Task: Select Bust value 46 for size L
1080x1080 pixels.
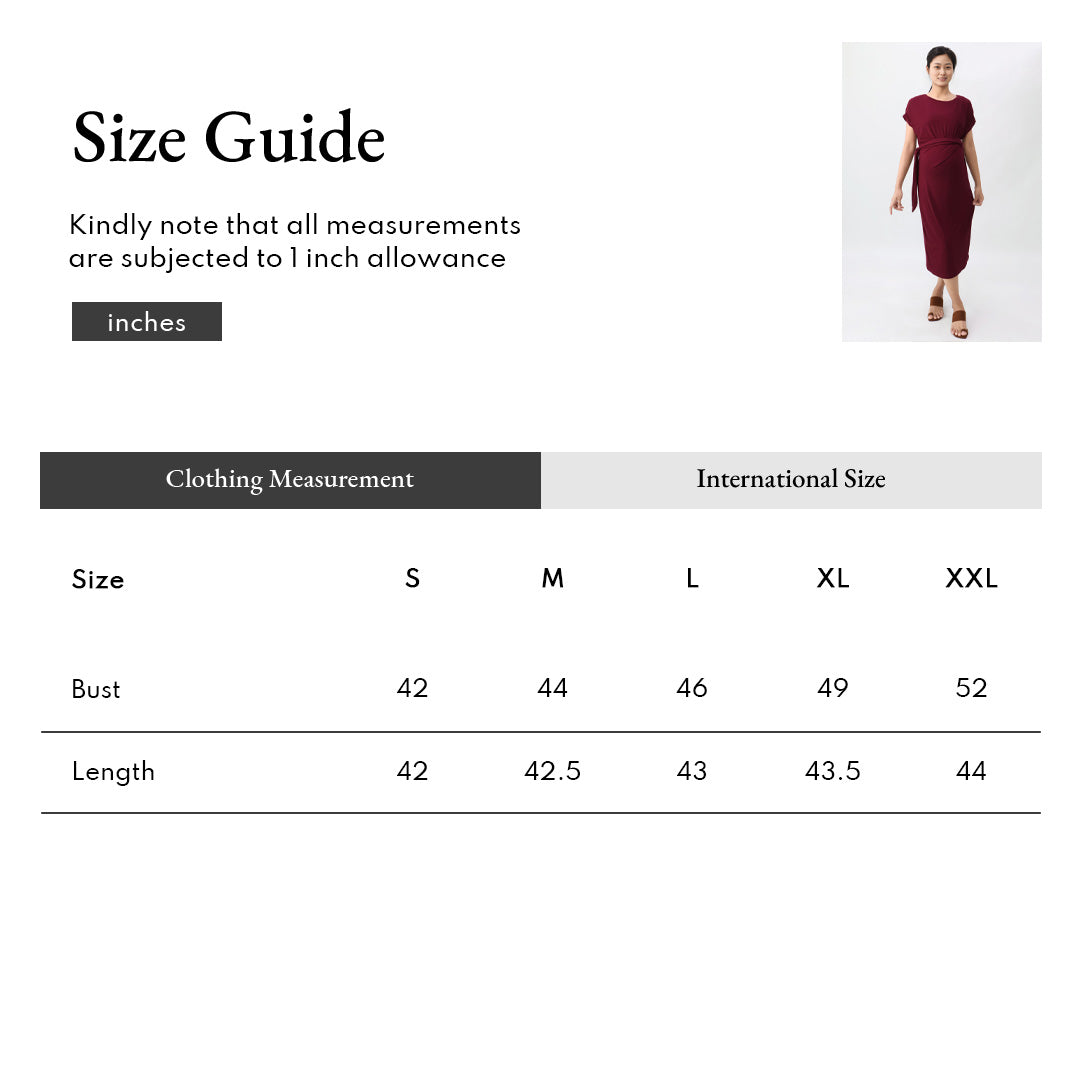Action: [x=692, y=688]
